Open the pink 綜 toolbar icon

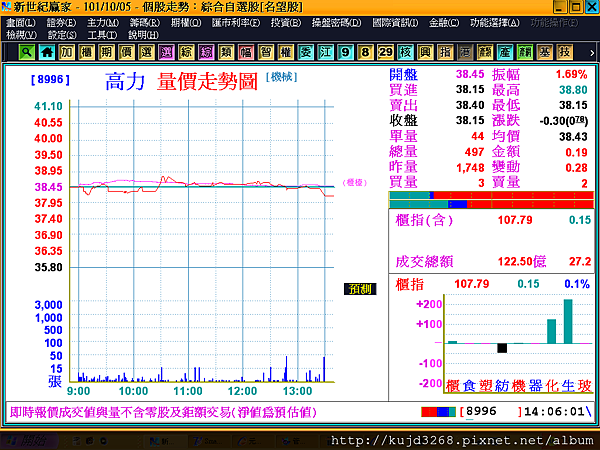(x=206, y=52)
